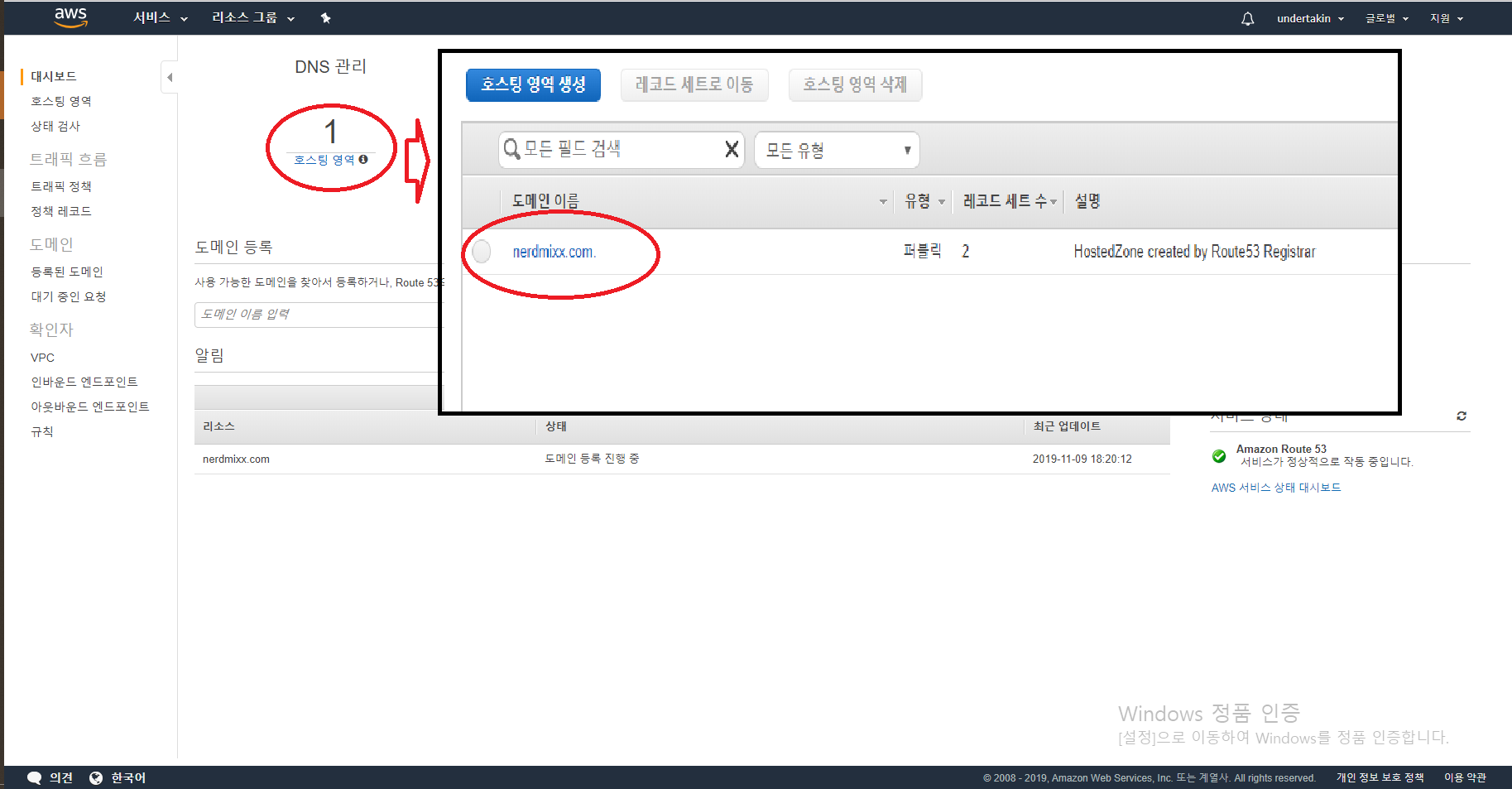
Task: Open the 지원 support dropdown
Action: pos(1447,18)
